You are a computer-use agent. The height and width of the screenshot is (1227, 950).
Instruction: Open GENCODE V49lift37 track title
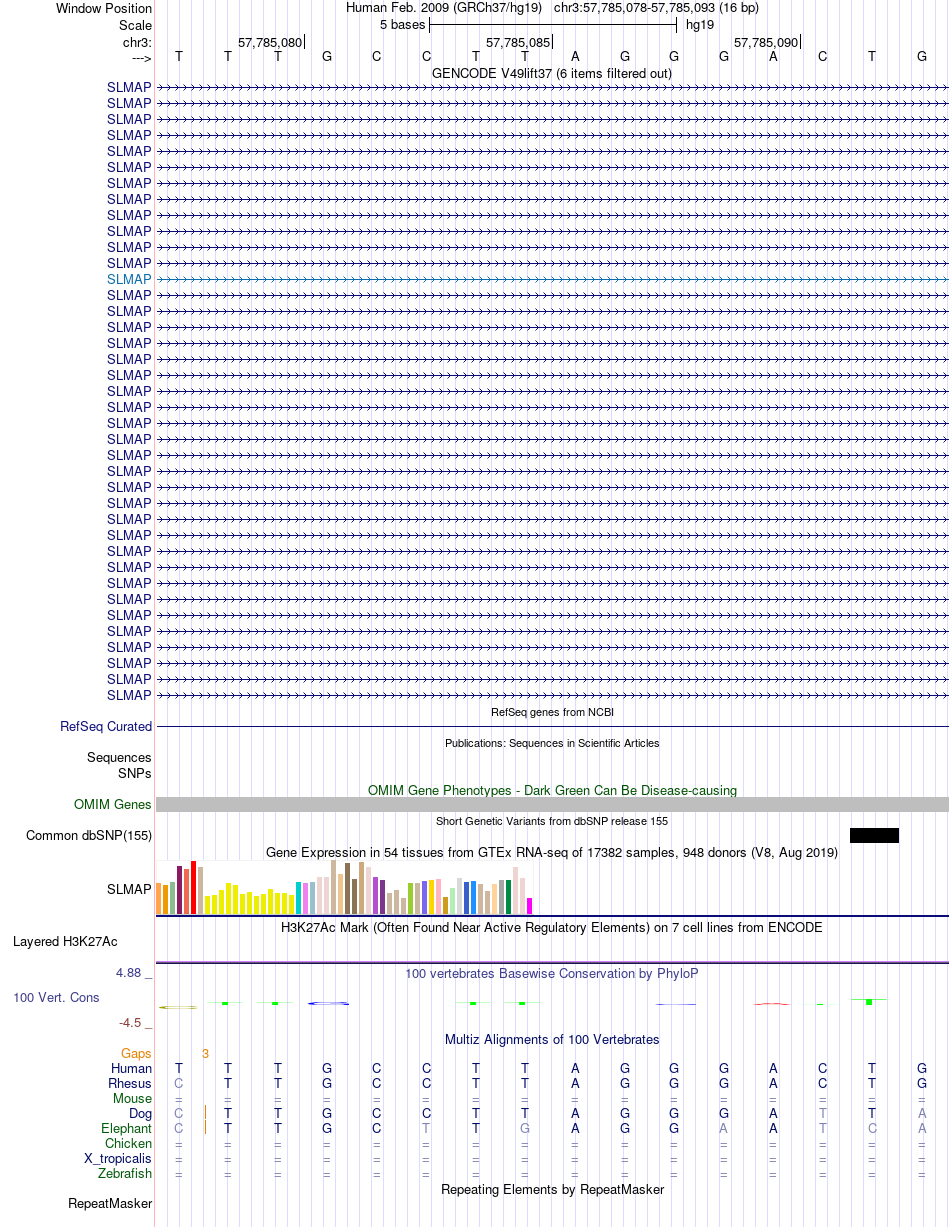[x=552, y=73]
